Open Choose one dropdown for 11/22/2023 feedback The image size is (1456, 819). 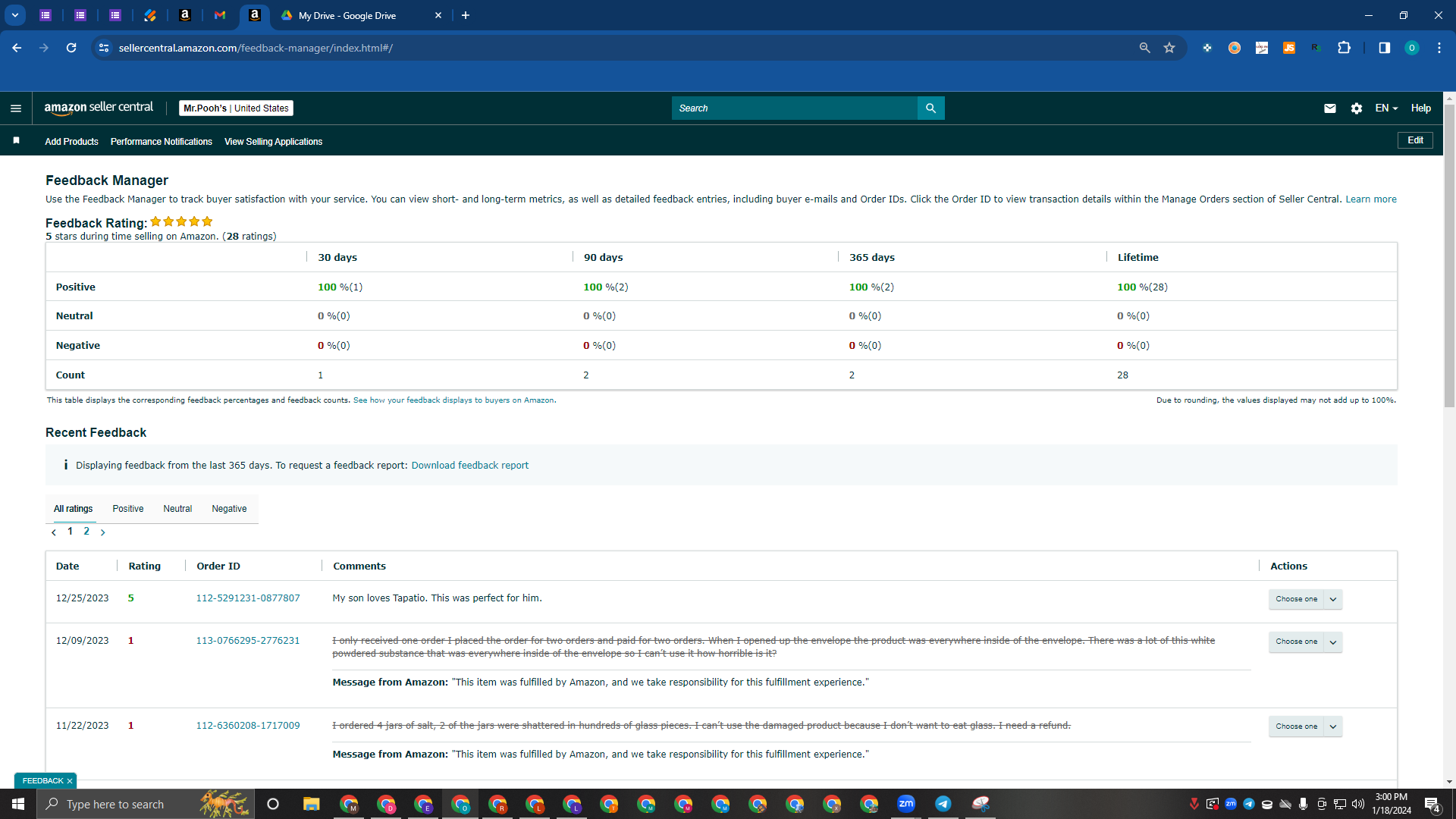click(1305, 726)
